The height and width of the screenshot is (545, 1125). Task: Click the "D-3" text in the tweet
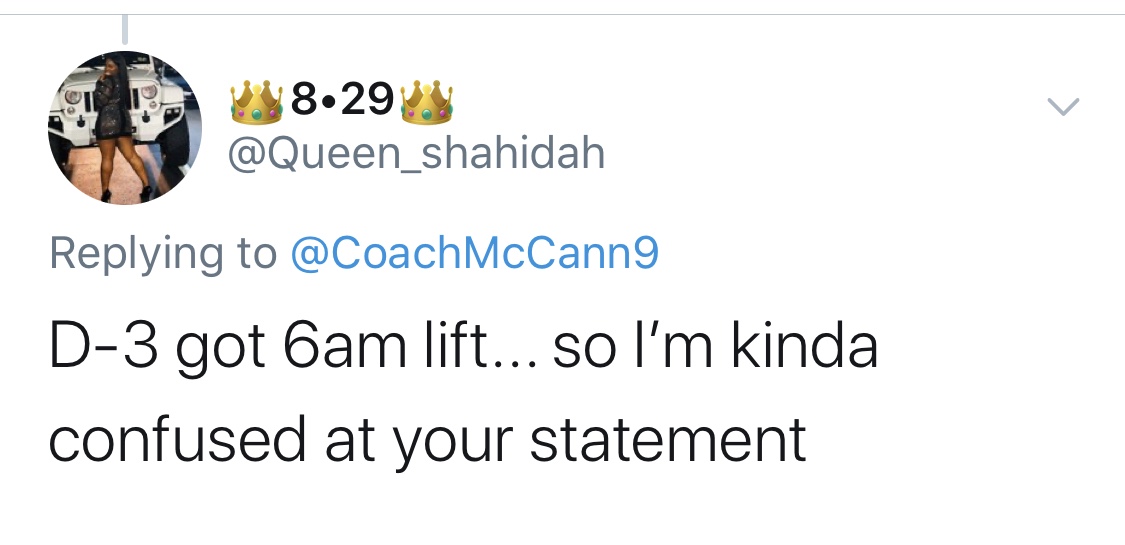click(x=99, y=349)
